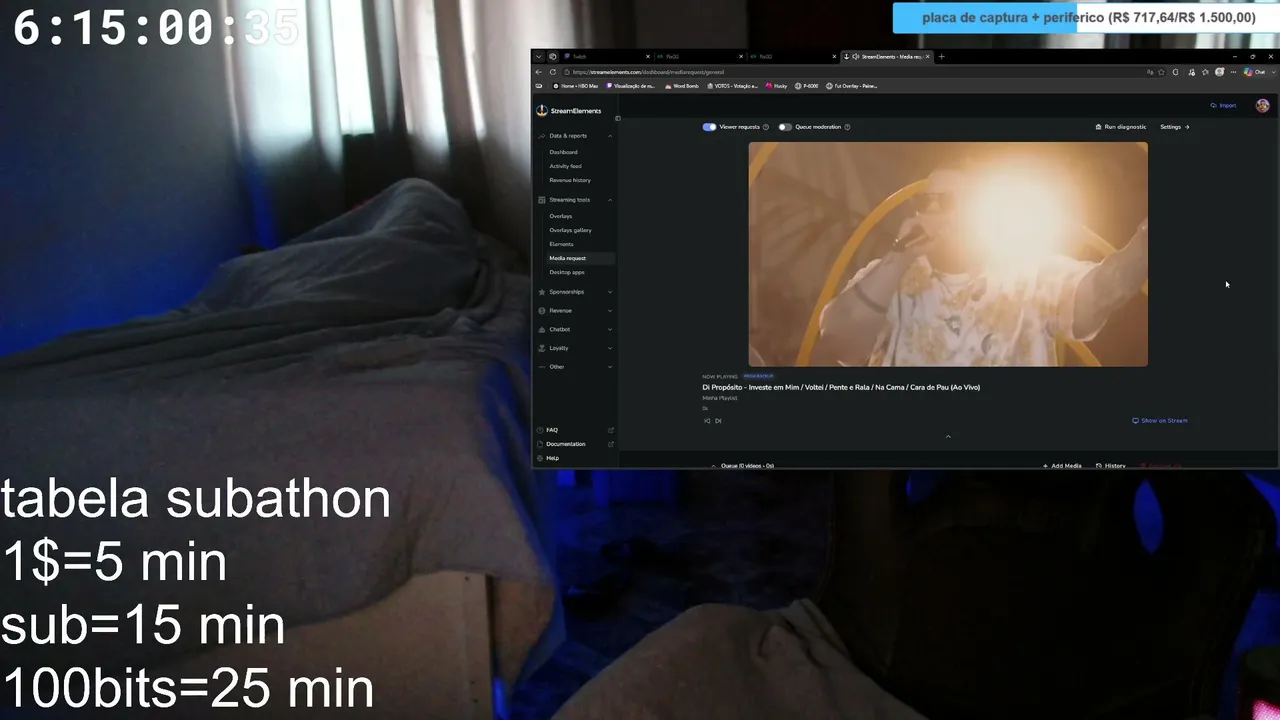Skip to the previous media track
The image size is (1280, 720).
707,421
